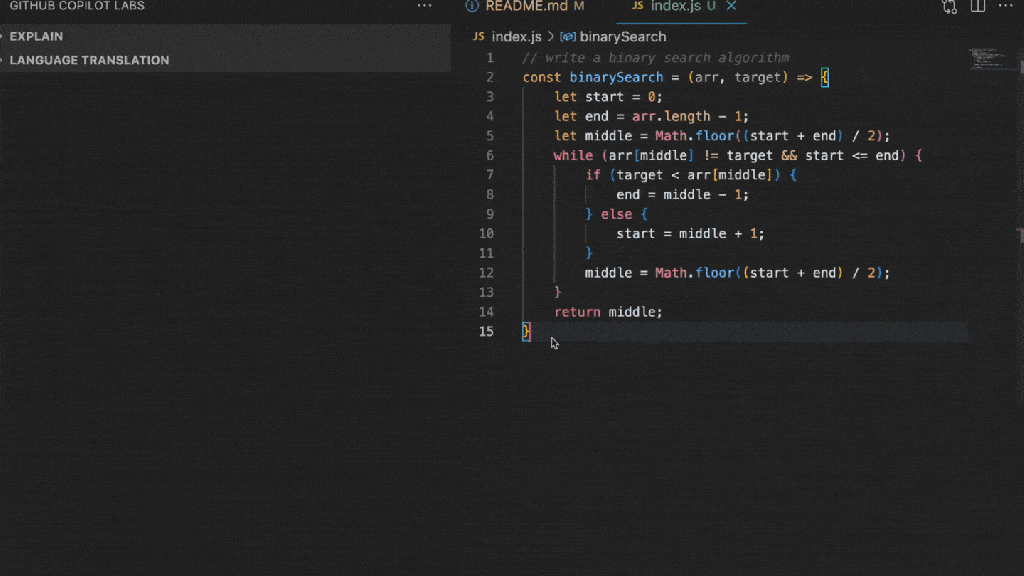Close the index.js tab
The height and width of the screenshot is (576, 1024).
[x=734, y=7]
